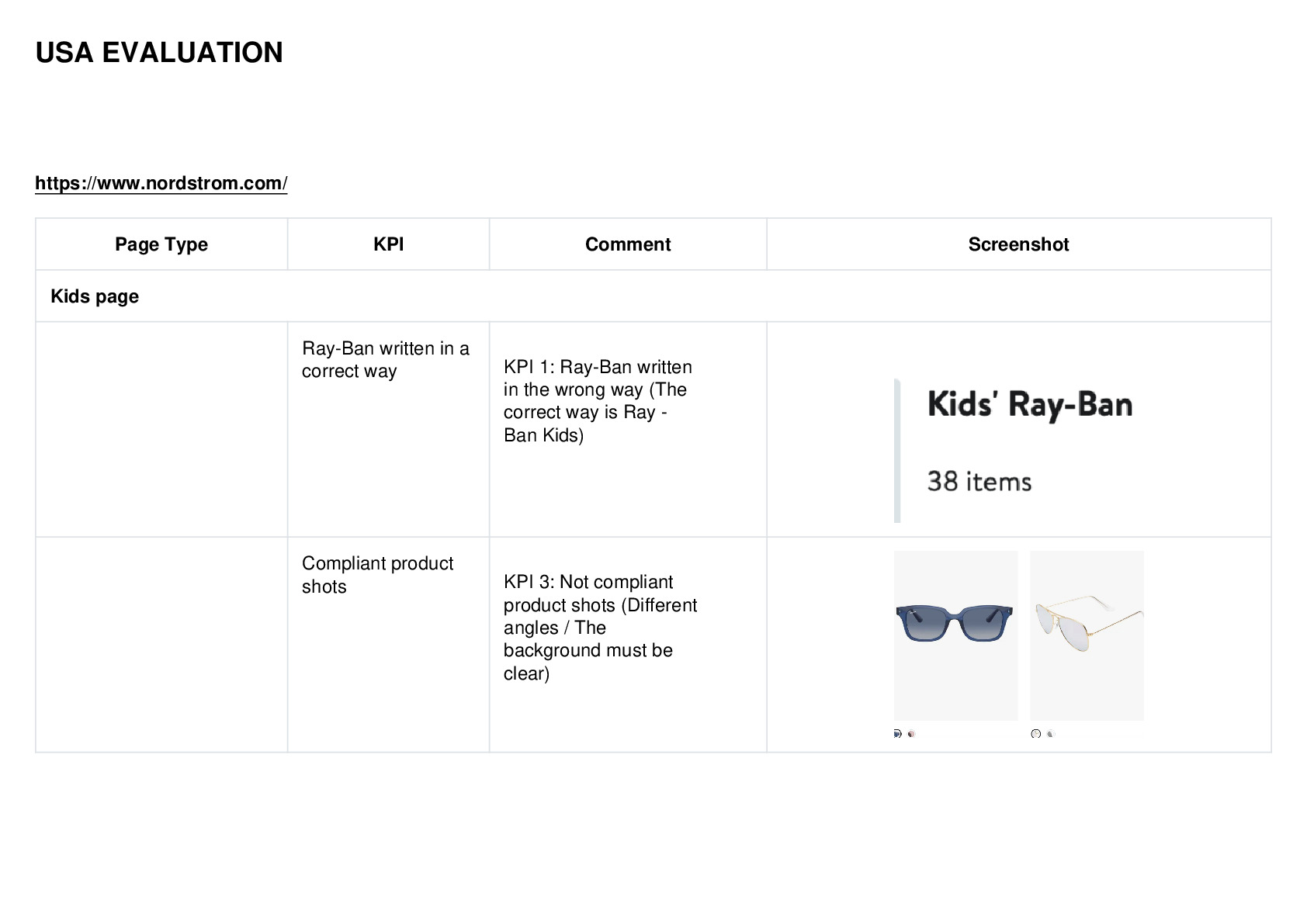Click the "USA EVALUATION" title
Image resolution: width=1307 pixels, height=924 pixels.
159,53
